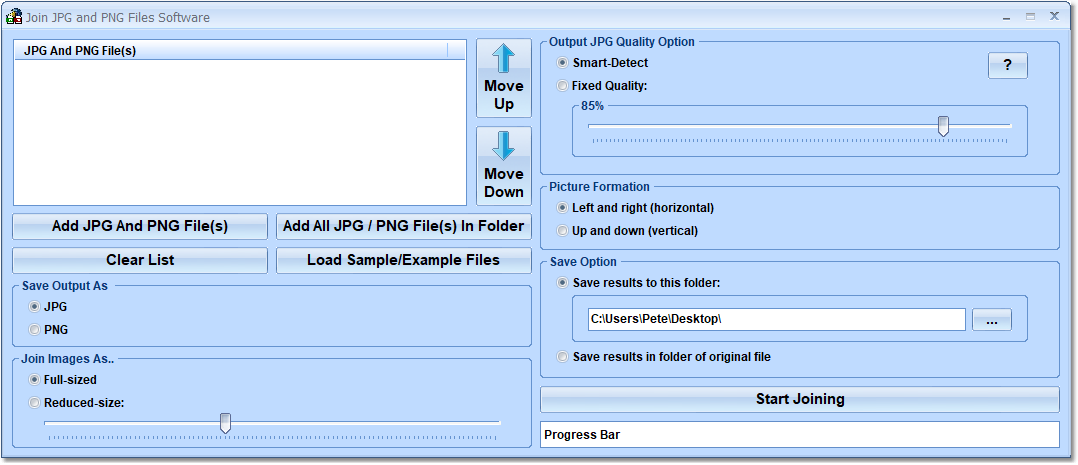Screen dimensions: 1078x465
Task: Click the output folder path field
Action: pyautogui.click(x=777, y=320)
